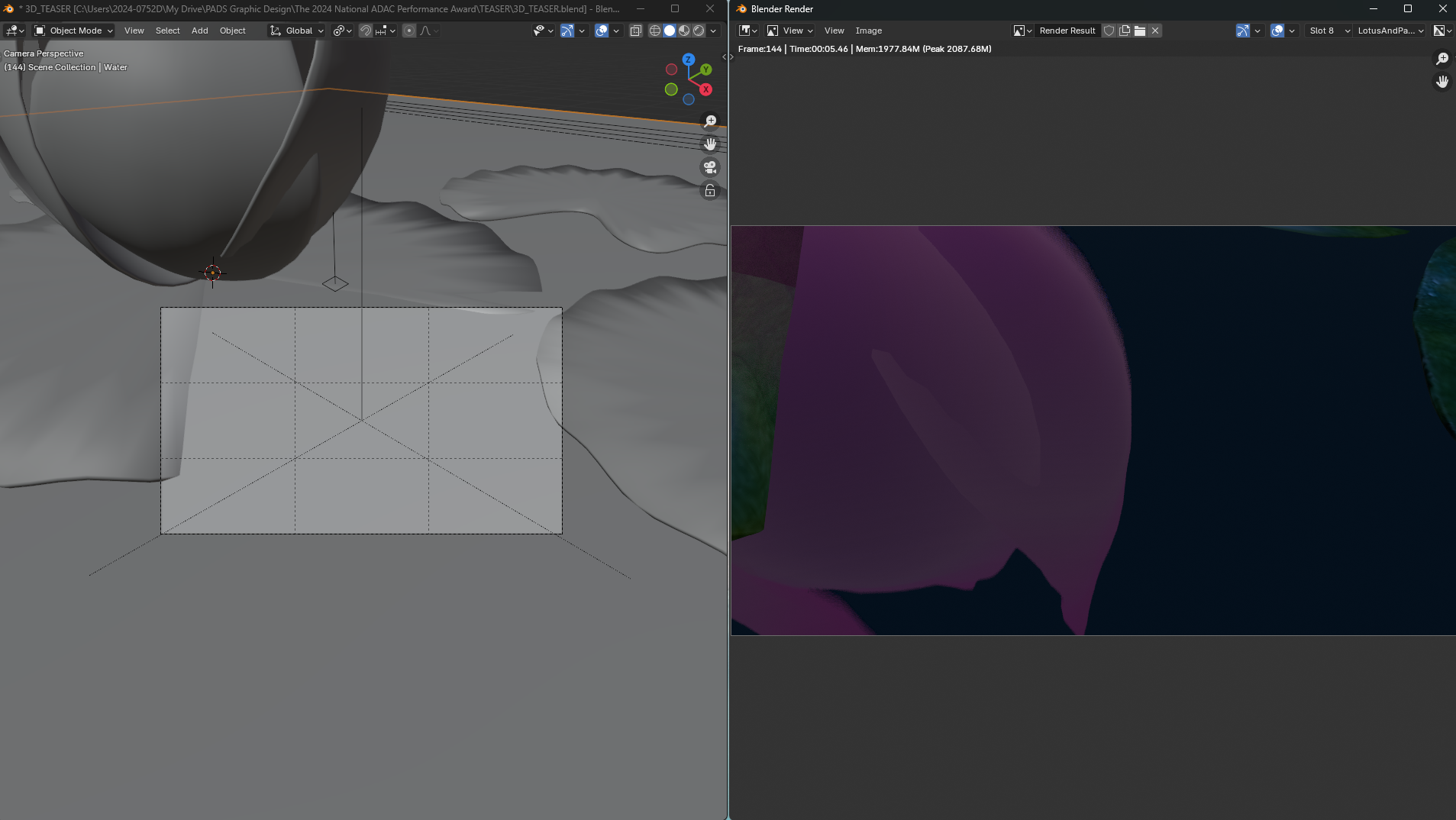
Task: Toggle show gizmos in 3D viewport
Action: click(x=567, y=31)
